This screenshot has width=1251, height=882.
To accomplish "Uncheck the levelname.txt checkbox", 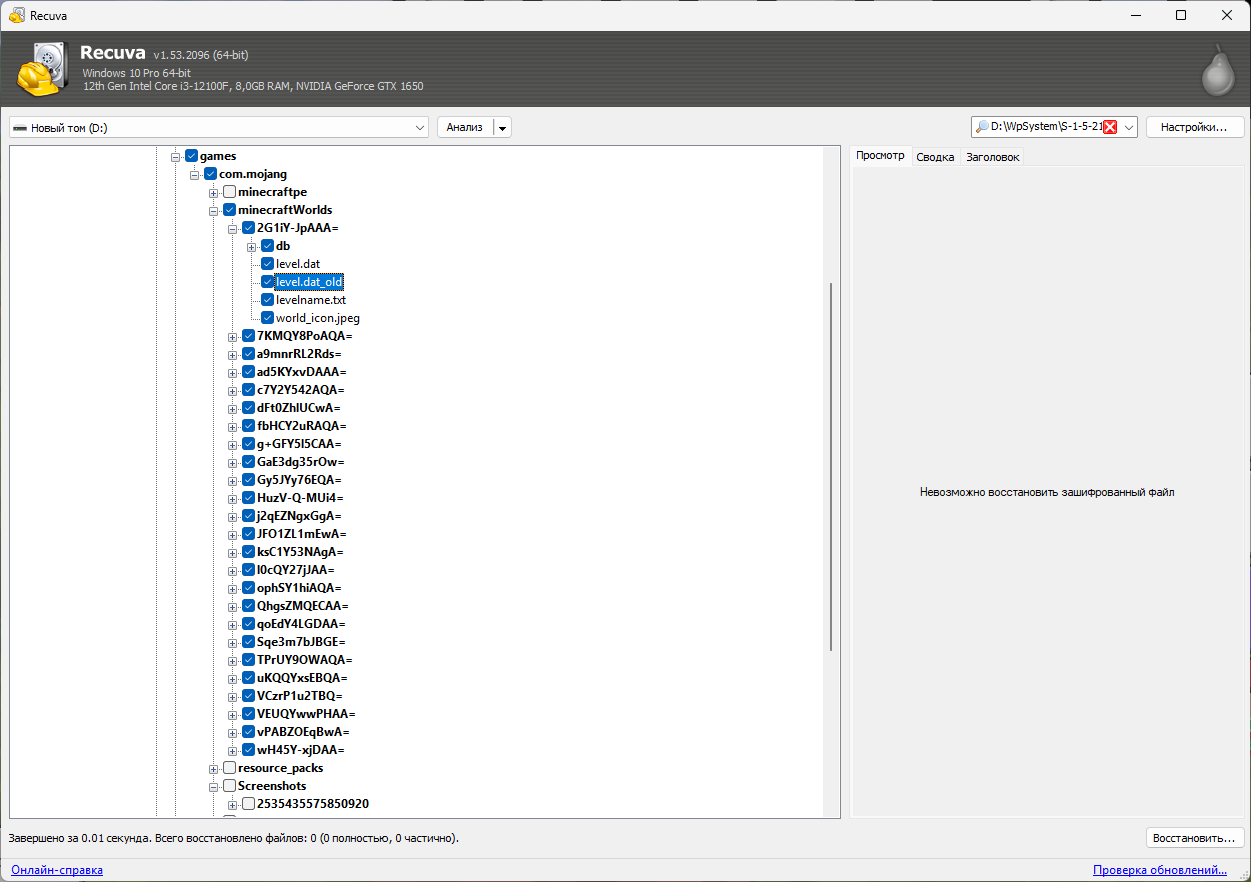I will coord(268,300).
